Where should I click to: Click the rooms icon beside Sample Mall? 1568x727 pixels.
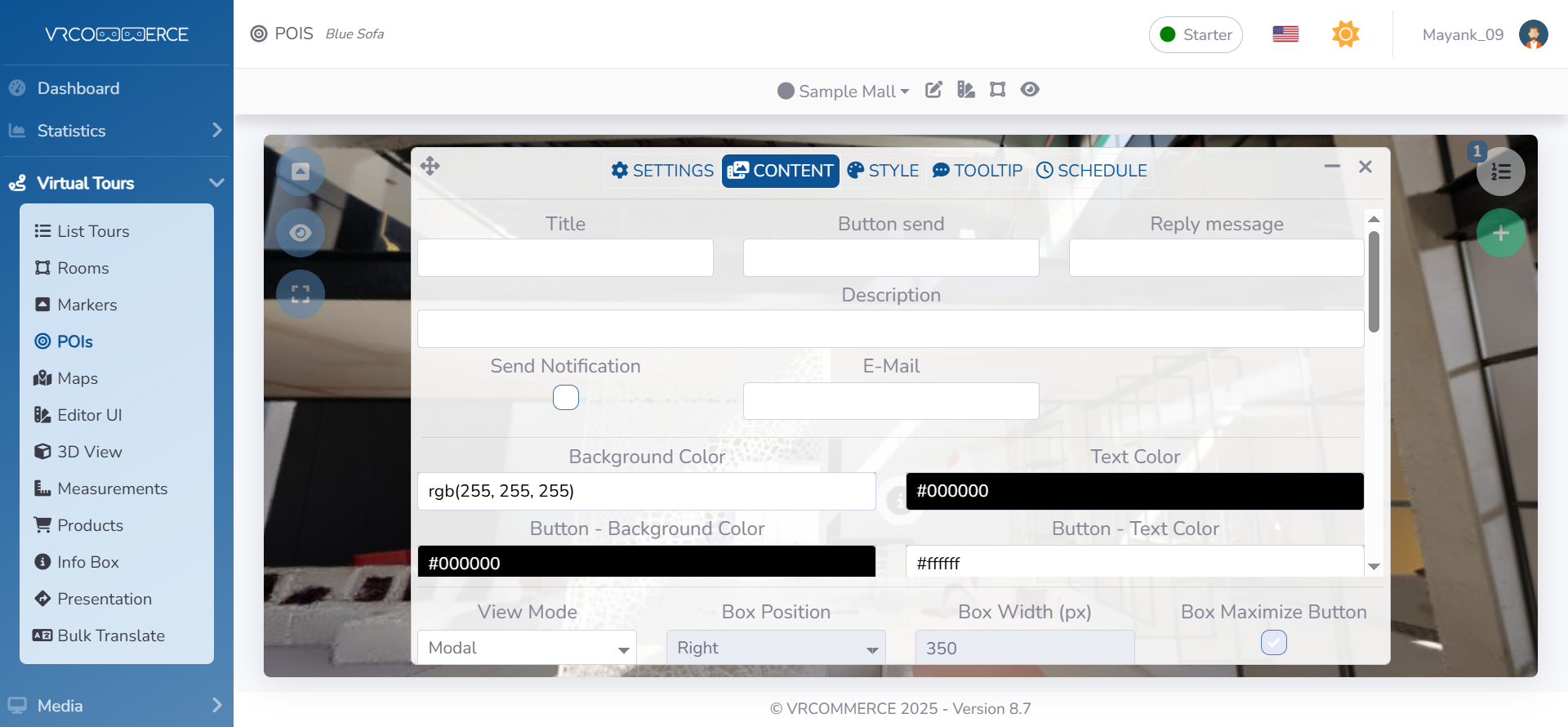997,90
